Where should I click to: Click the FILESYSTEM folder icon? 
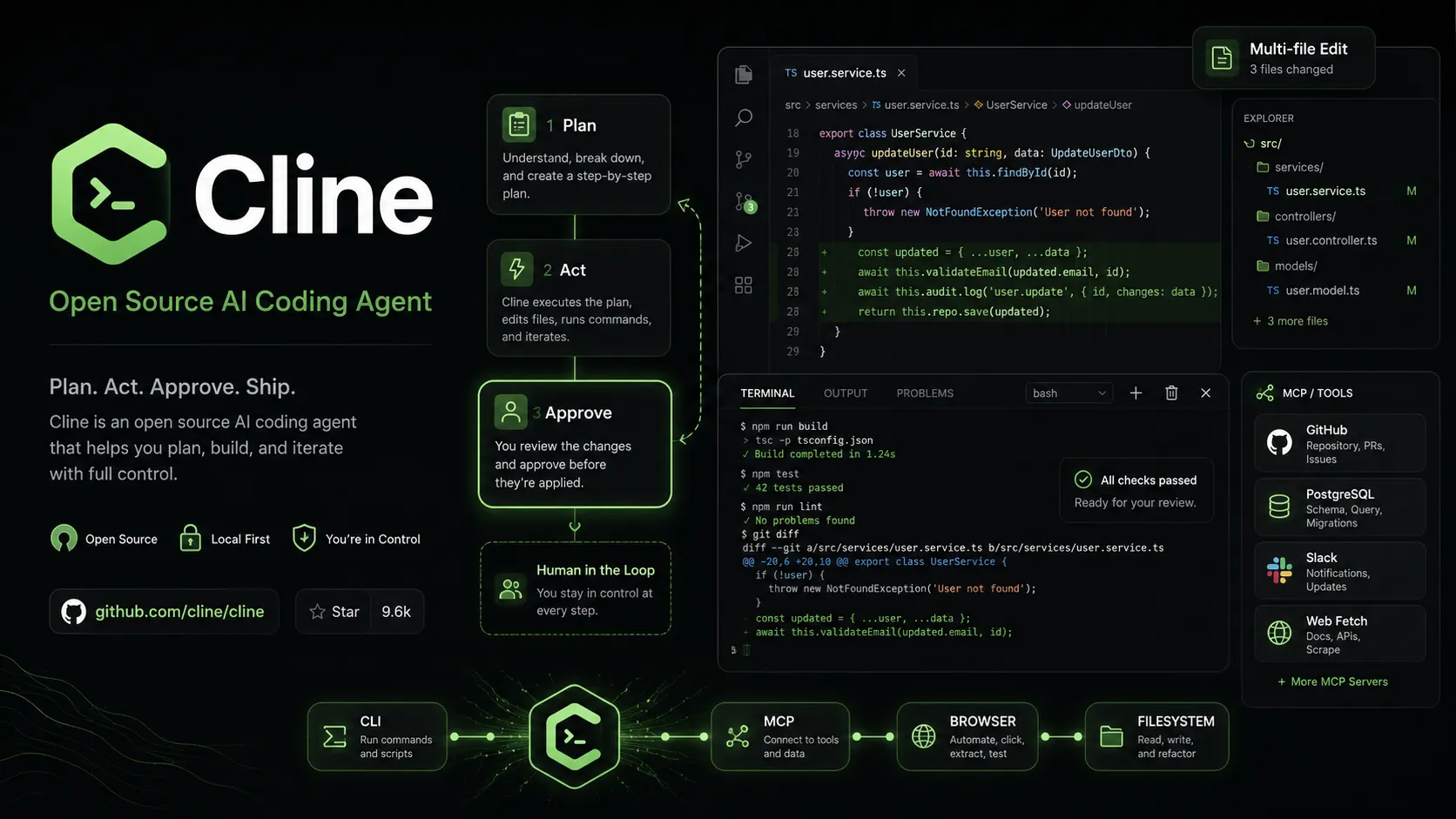1112,736
